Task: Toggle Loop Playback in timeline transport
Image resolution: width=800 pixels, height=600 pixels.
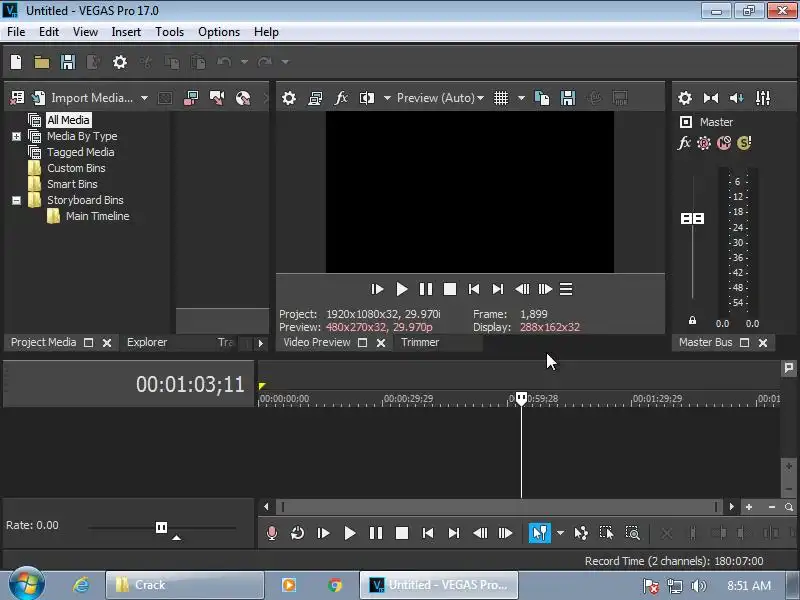Action: (297, 533)
